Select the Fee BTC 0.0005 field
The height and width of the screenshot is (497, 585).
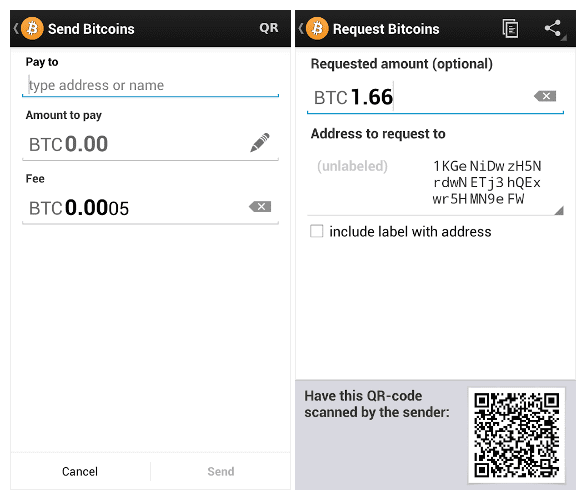[150, 208]
